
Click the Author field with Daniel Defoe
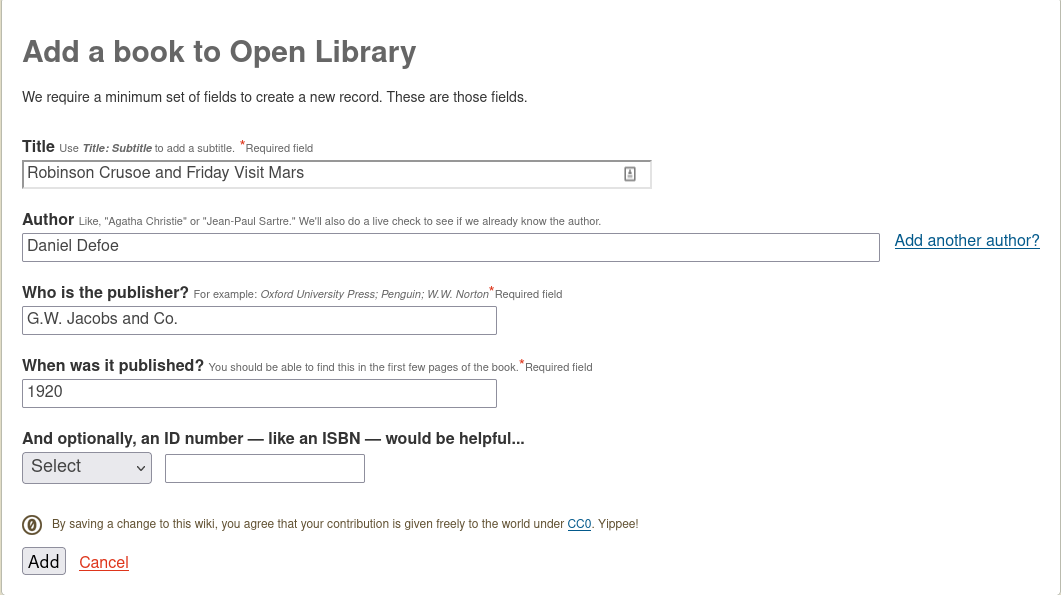pyautogui.click(x=451, y=248)
